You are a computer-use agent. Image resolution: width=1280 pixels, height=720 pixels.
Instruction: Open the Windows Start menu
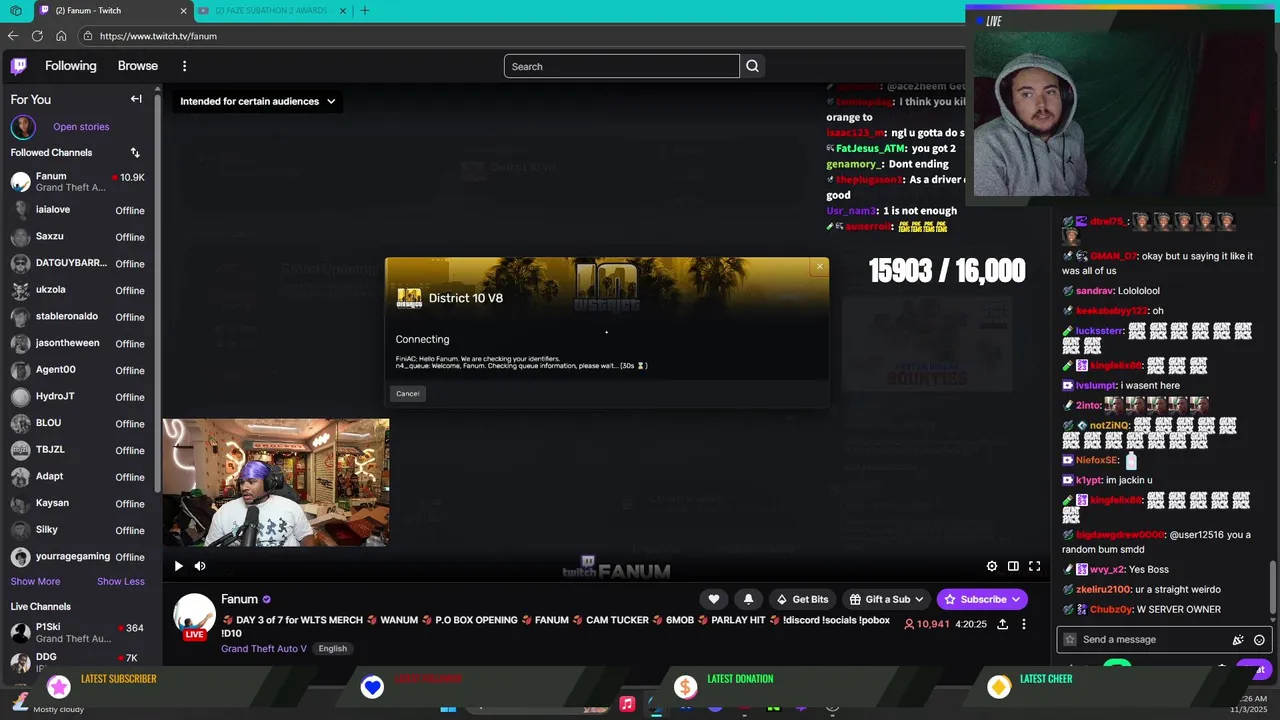448,708
